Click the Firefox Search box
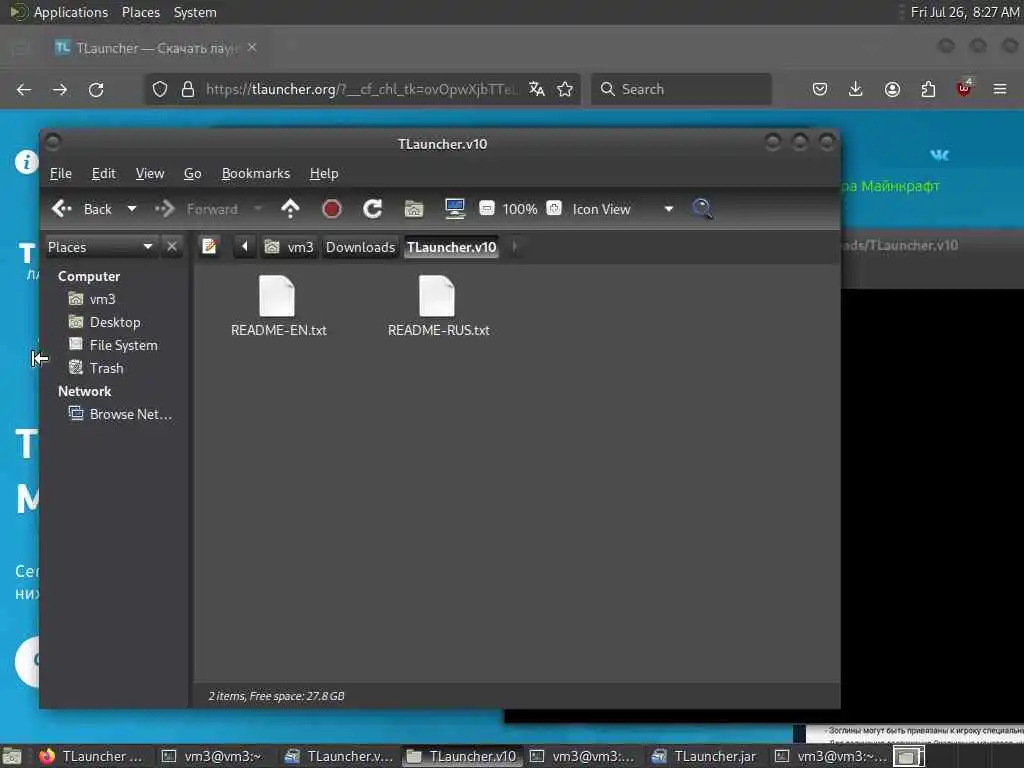 pos(681,89)
